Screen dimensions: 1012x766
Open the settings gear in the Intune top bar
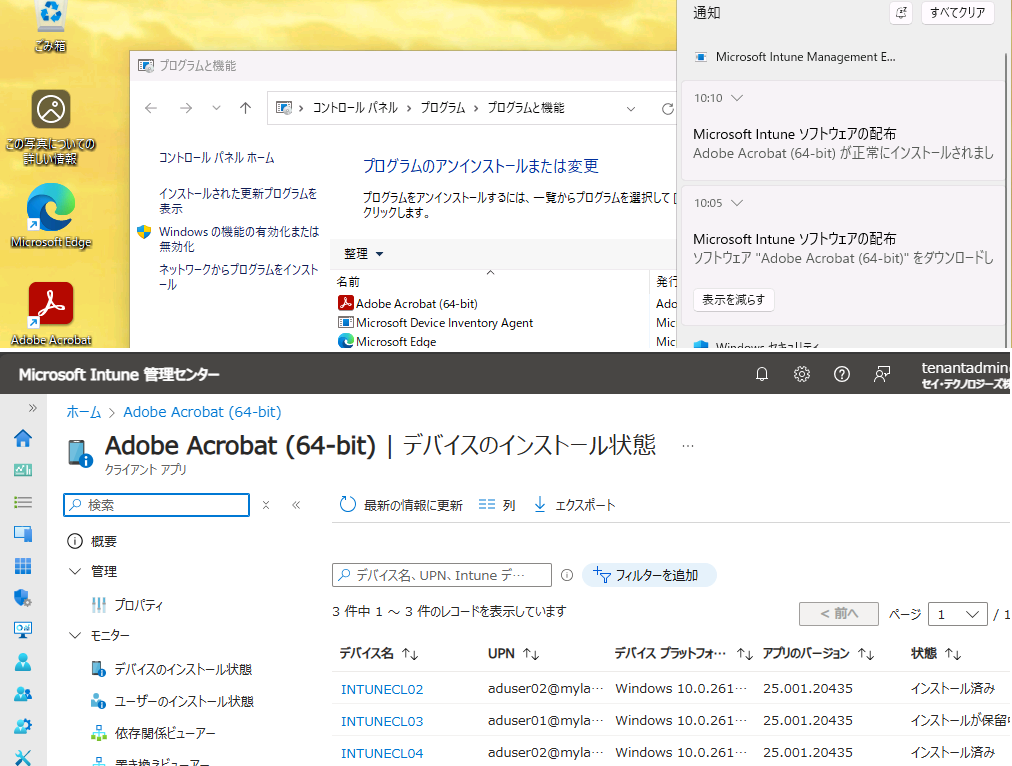801,374
